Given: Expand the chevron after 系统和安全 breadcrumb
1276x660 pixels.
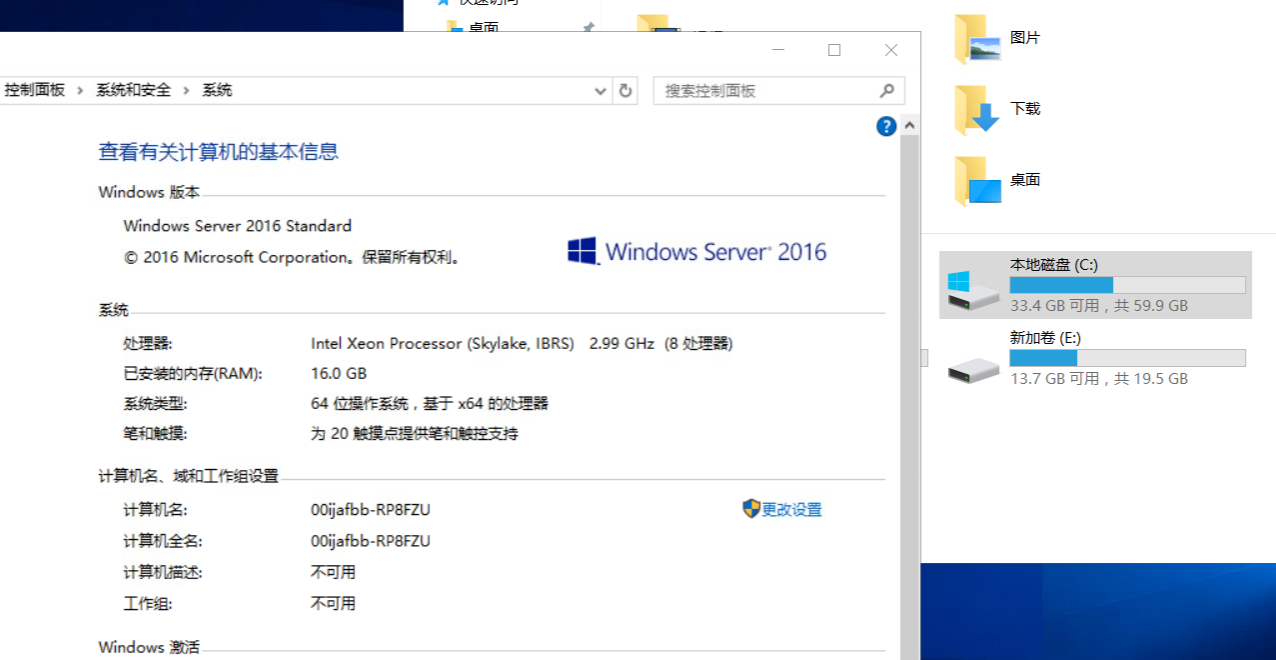Looking at the screenshot, I should coord(187,90).
